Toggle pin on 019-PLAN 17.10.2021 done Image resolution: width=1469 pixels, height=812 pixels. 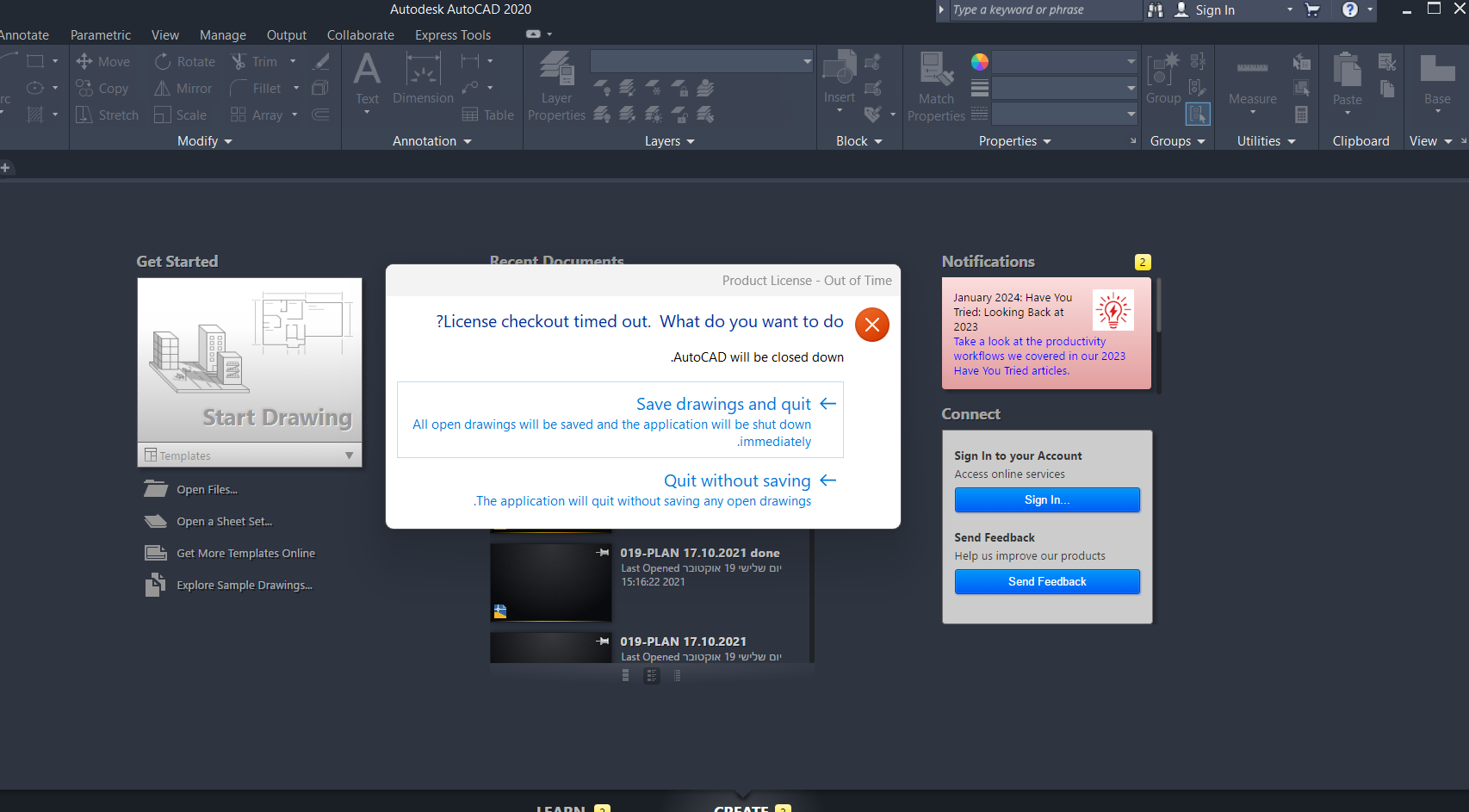pyautogui.click(x=603, y=553)
